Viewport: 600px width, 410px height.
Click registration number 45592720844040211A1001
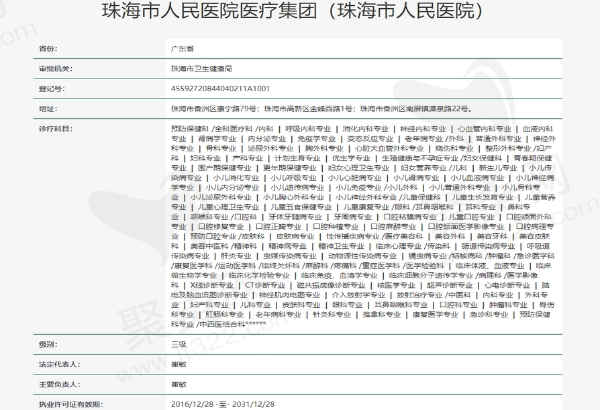click(x=220, y=88)
